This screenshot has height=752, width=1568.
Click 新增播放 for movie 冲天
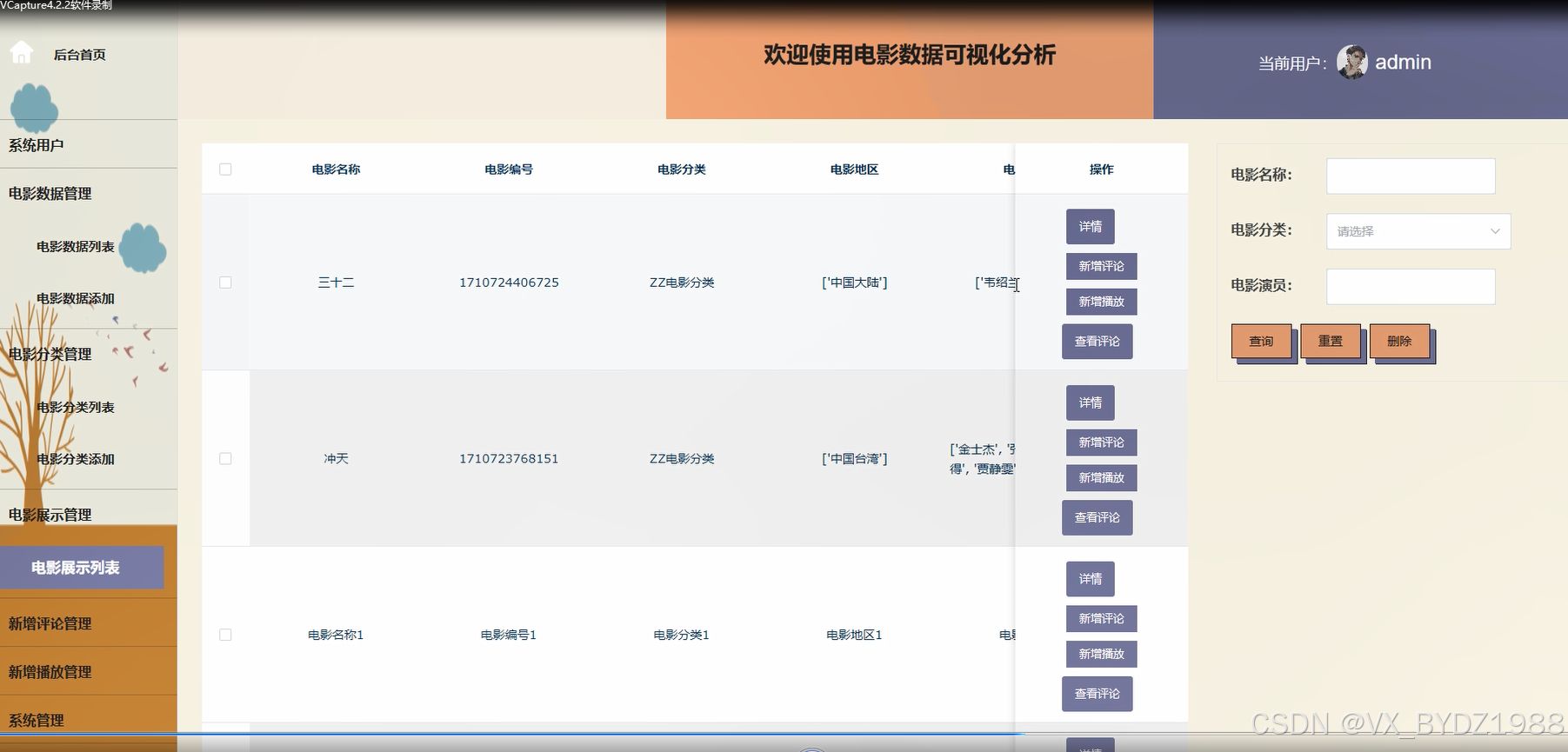pyautogui.click(x=1101, y=477)
